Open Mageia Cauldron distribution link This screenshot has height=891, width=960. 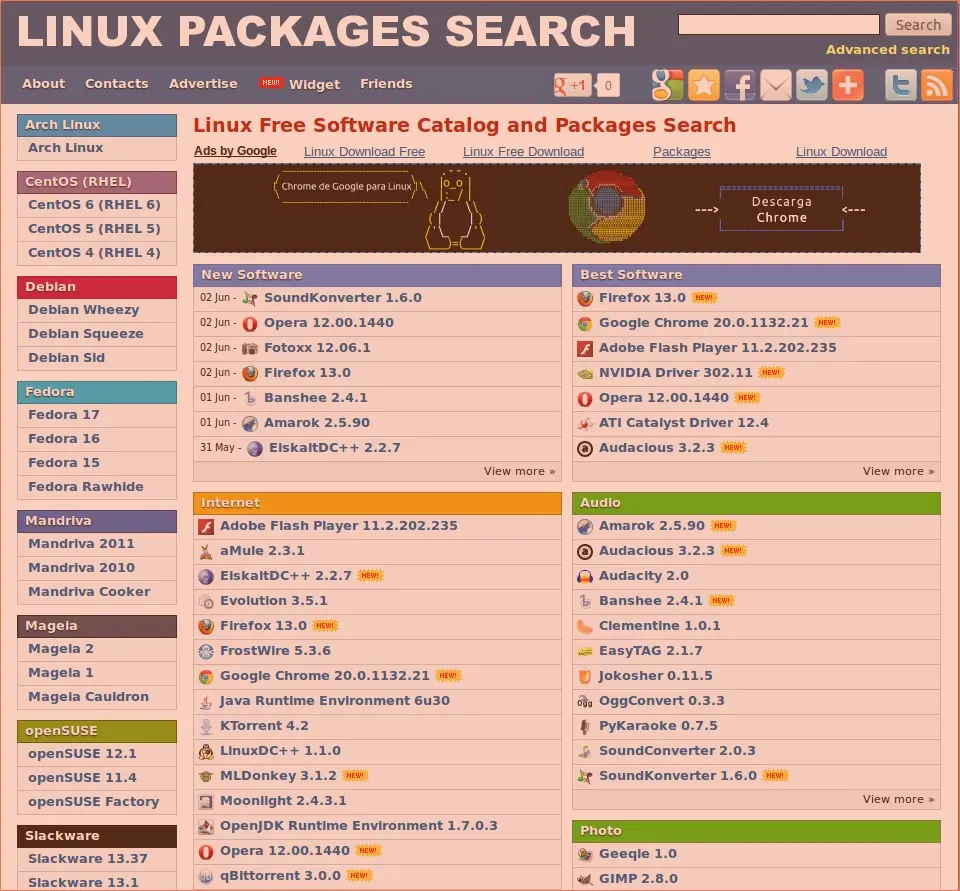[88, 697]
